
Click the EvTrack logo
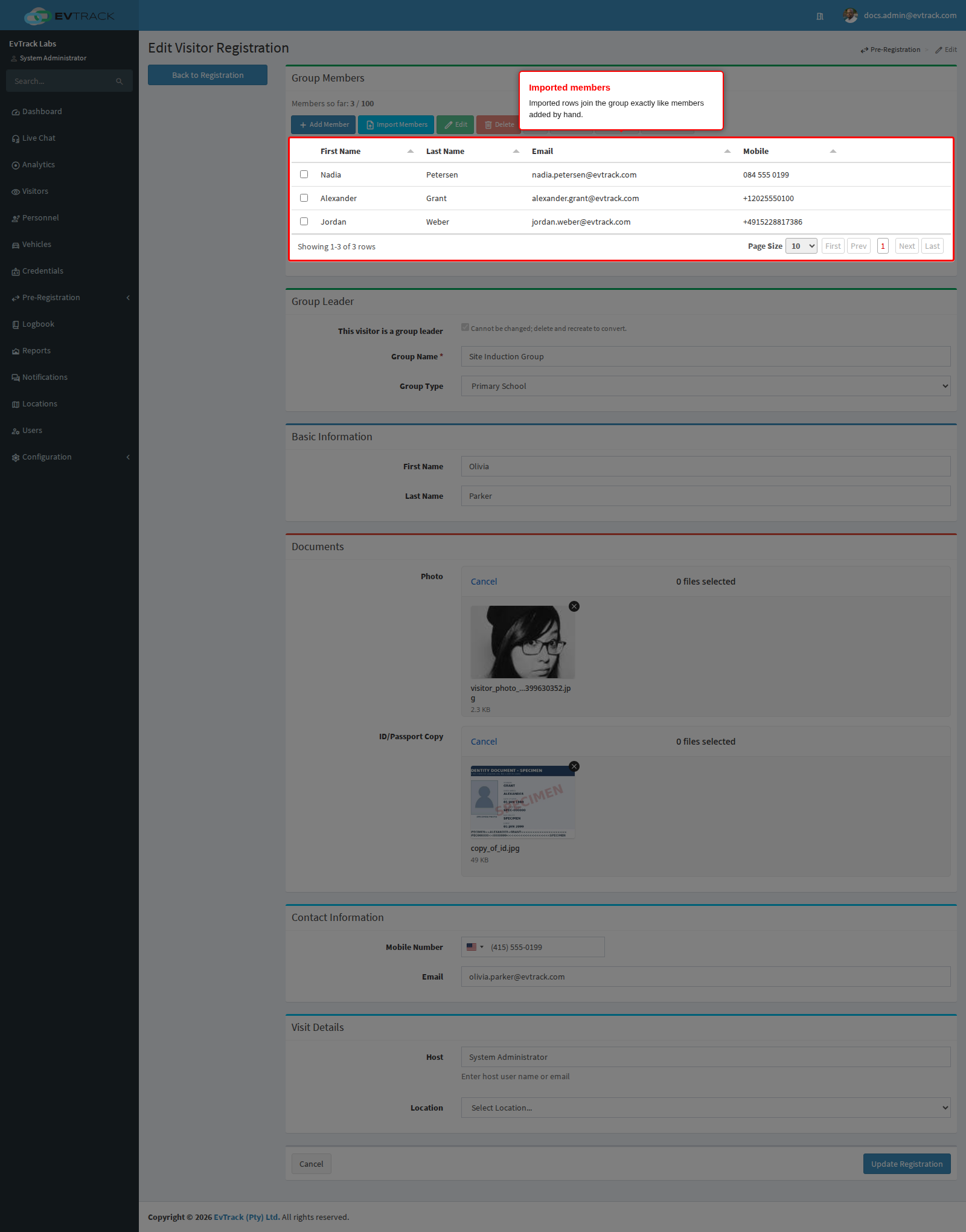click(69, 16)
